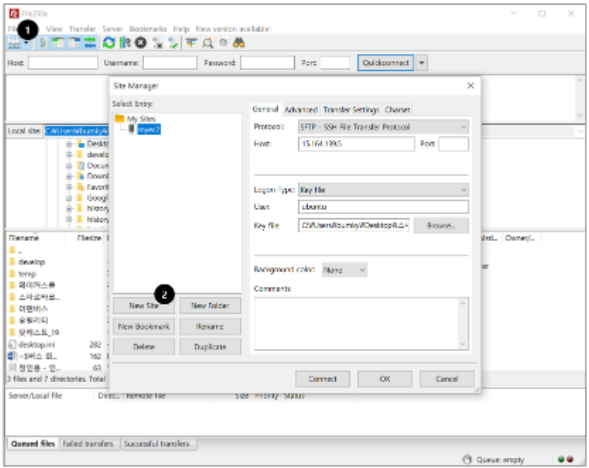The width and height of the screenshot is (589, 468).
Task: Open the Help menu
Action: tap(181, 29)
